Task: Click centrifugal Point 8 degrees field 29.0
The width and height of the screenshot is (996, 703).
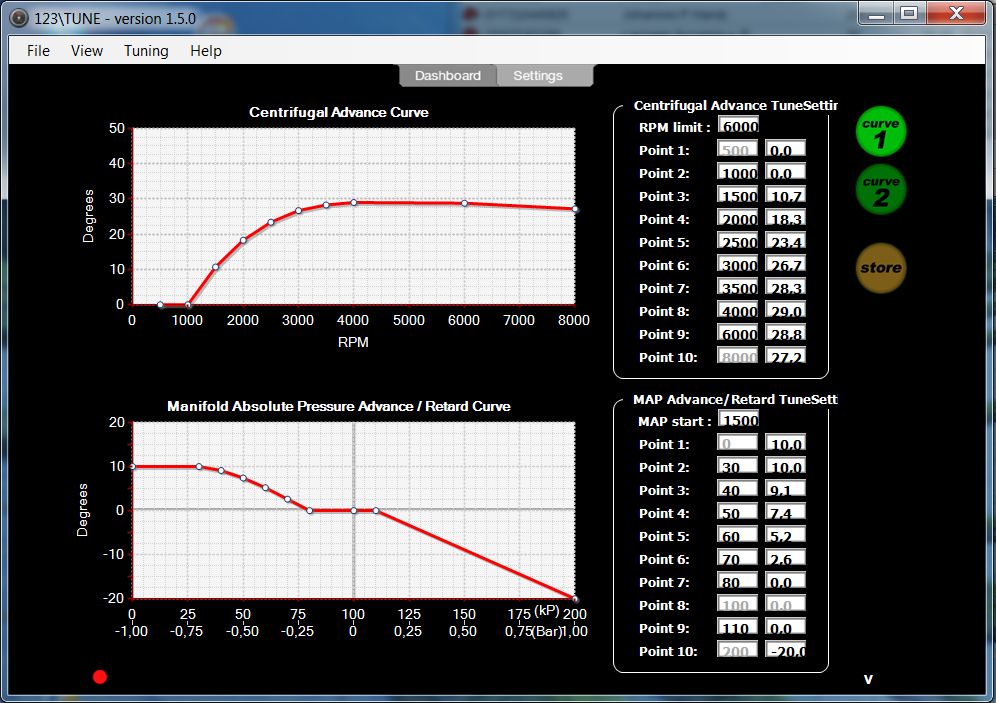Action: pos(785,311)
